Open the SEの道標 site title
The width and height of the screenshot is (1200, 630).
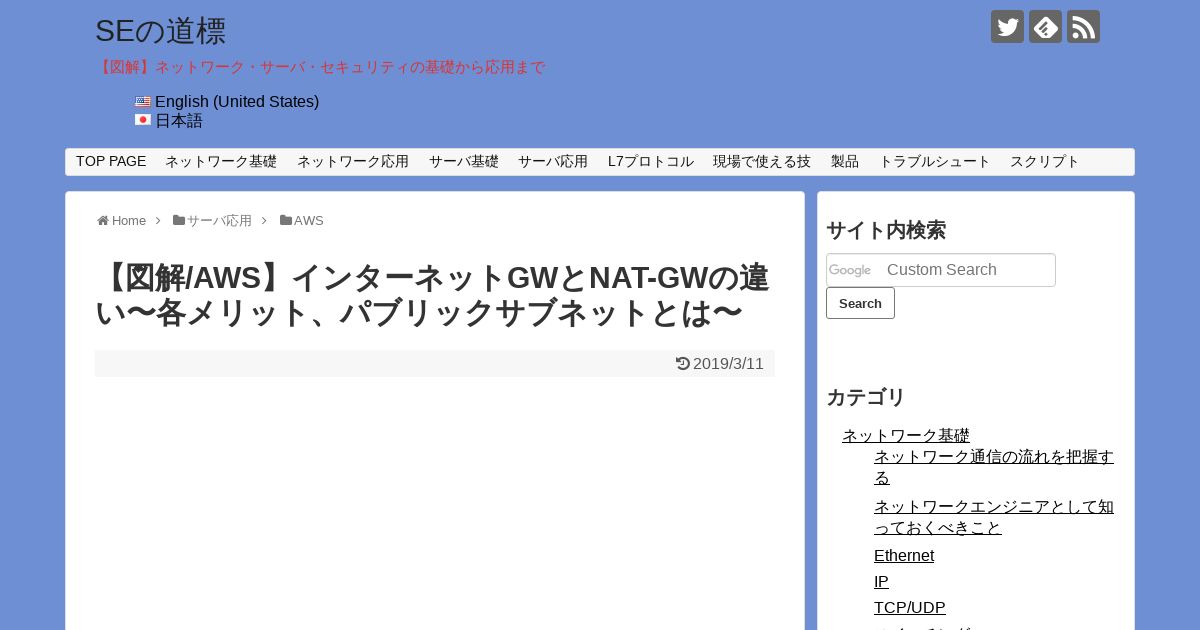[x=161, y=31]
